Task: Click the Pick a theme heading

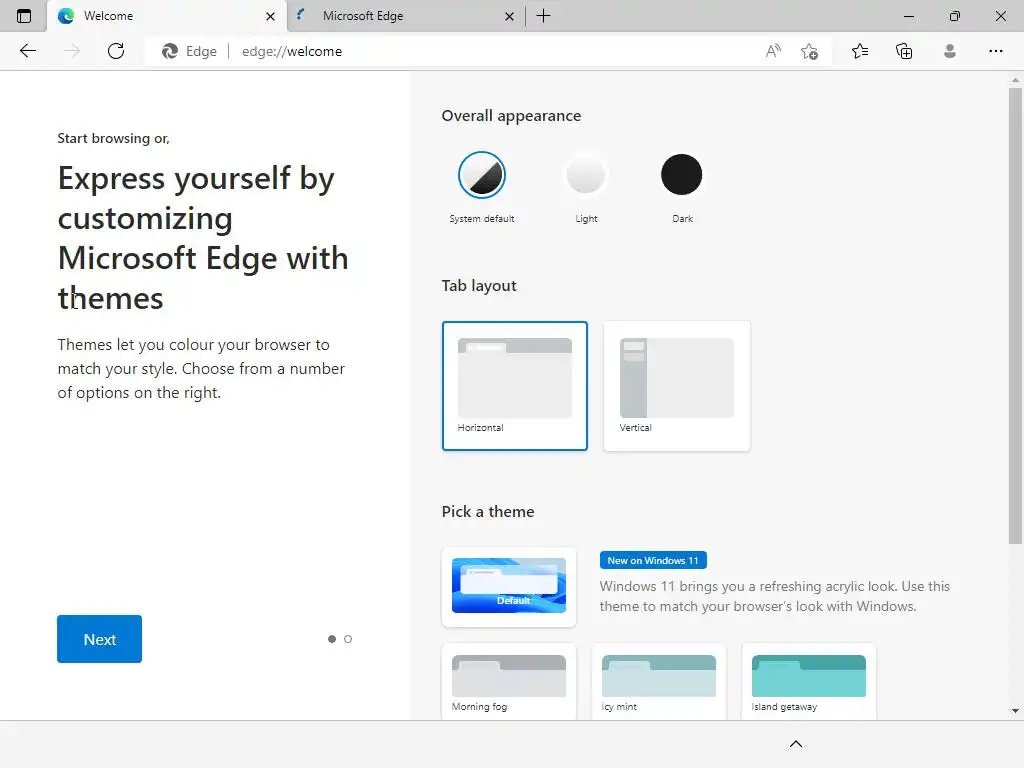Action: 488,511
